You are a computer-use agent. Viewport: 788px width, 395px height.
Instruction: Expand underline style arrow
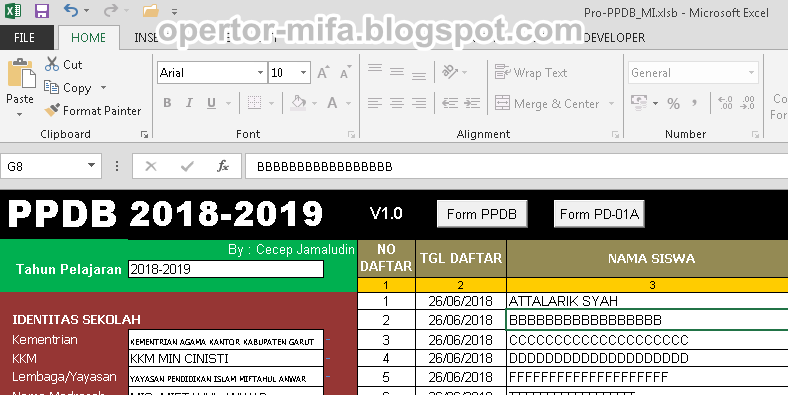pos(229,104)
